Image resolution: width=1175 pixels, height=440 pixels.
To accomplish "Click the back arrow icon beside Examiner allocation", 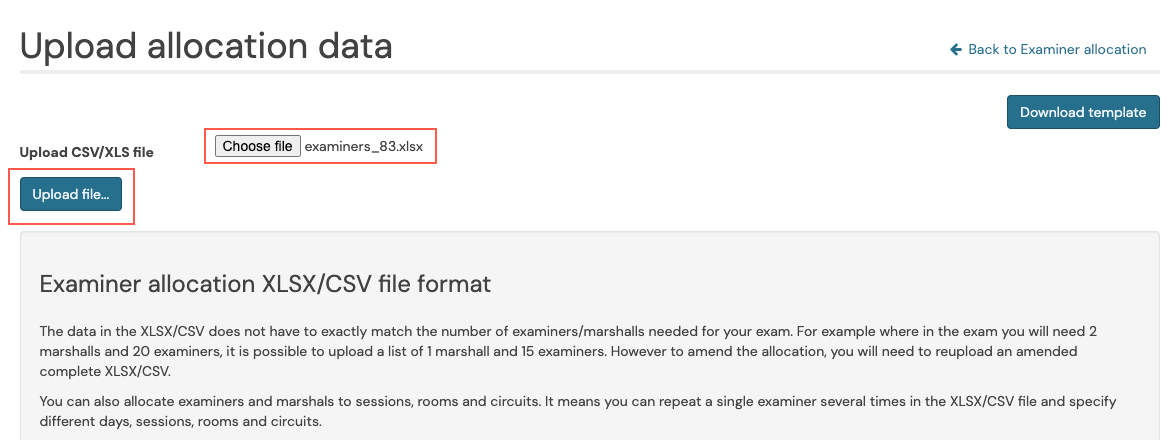I will (x=955, y=49).
